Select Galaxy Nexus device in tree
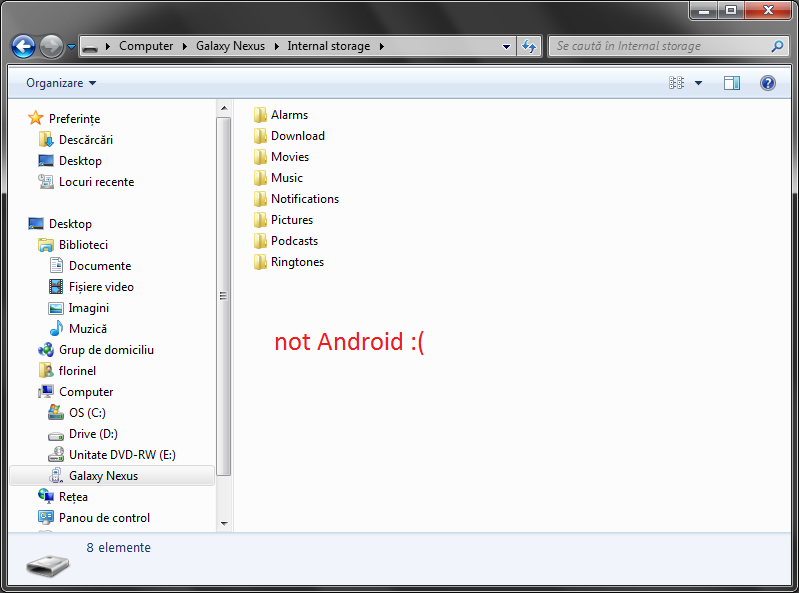 112,476
